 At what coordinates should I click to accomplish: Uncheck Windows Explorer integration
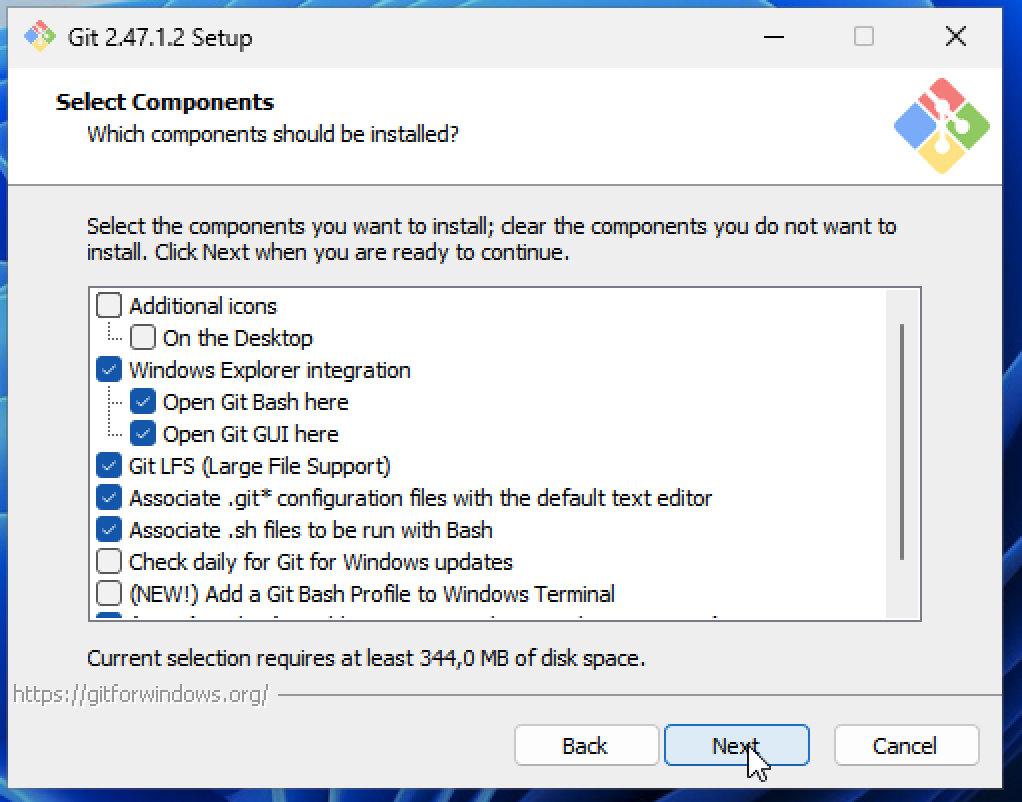[x=109, y=369]
